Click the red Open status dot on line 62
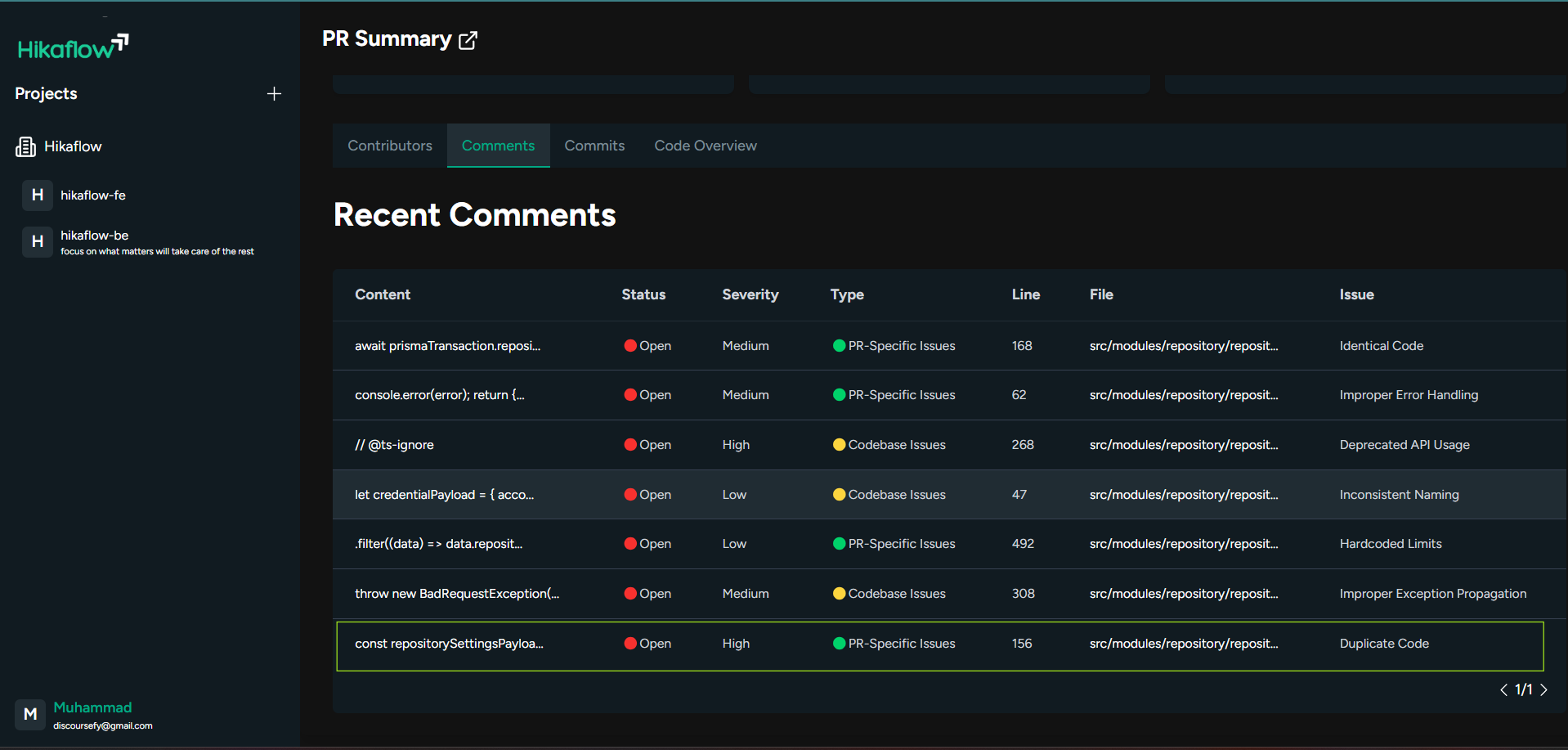This screenshot has height=750, width=1568. (630, 395)
